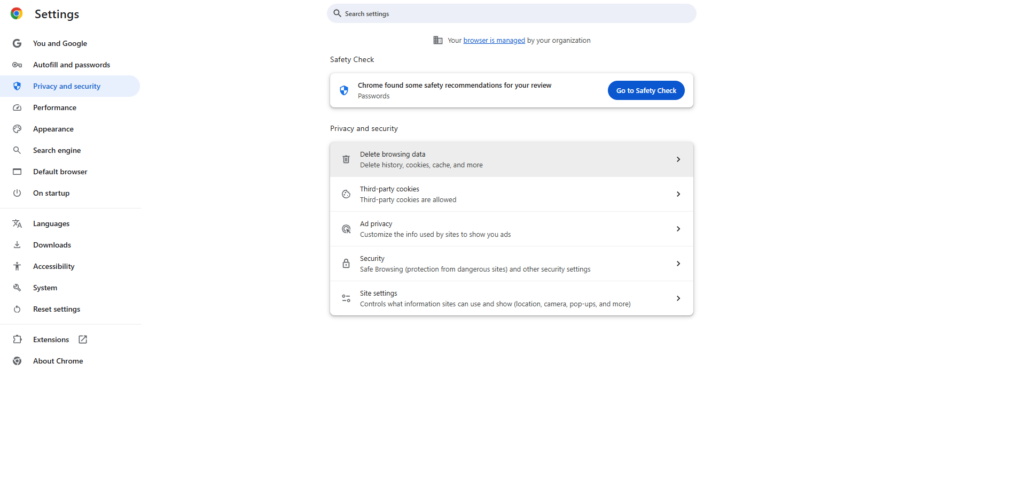The width and height of the screenshot is (1024, 502).
Task: Click the managed organization building icon
Action: pos(438,40)
